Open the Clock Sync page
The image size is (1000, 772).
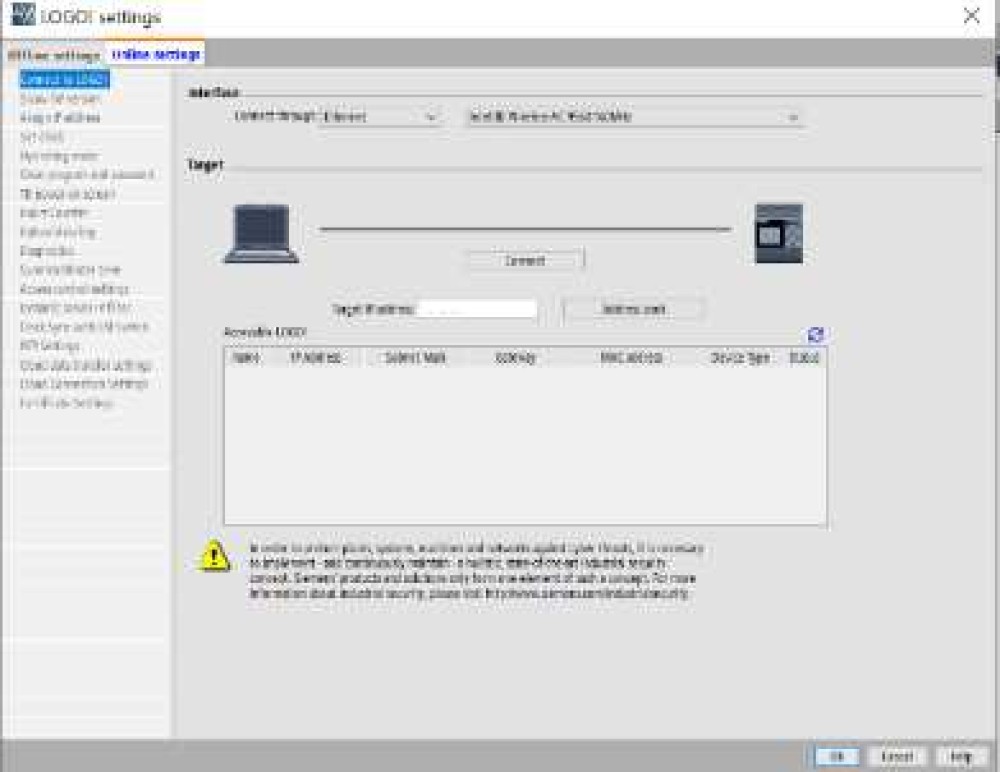[x=84, y=327]
